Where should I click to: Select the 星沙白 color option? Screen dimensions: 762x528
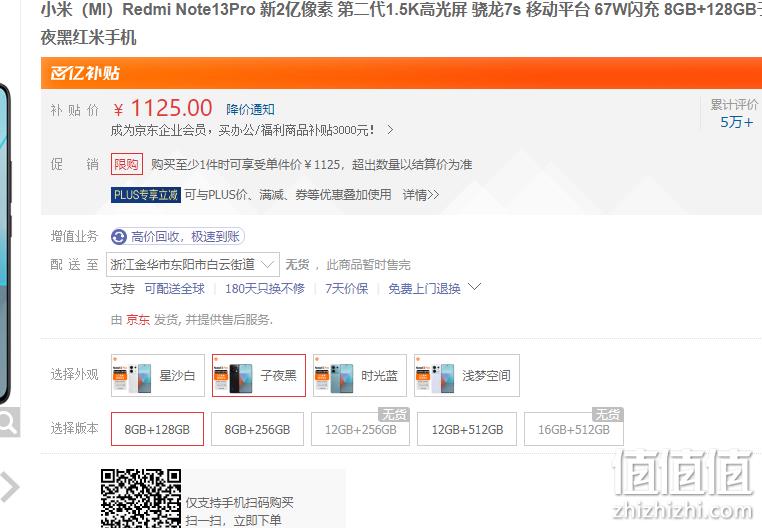158,375
